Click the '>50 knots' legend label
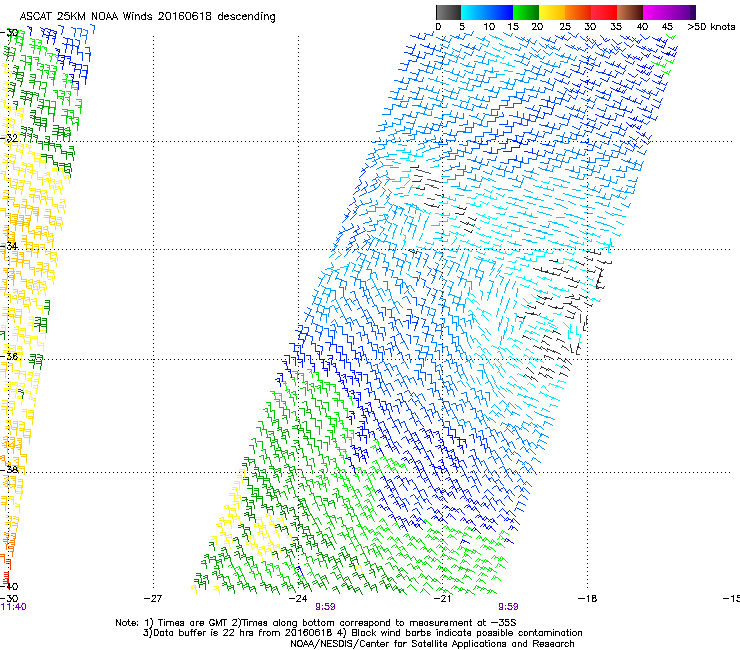The image size is (740, 650). (x=711, y=27)
